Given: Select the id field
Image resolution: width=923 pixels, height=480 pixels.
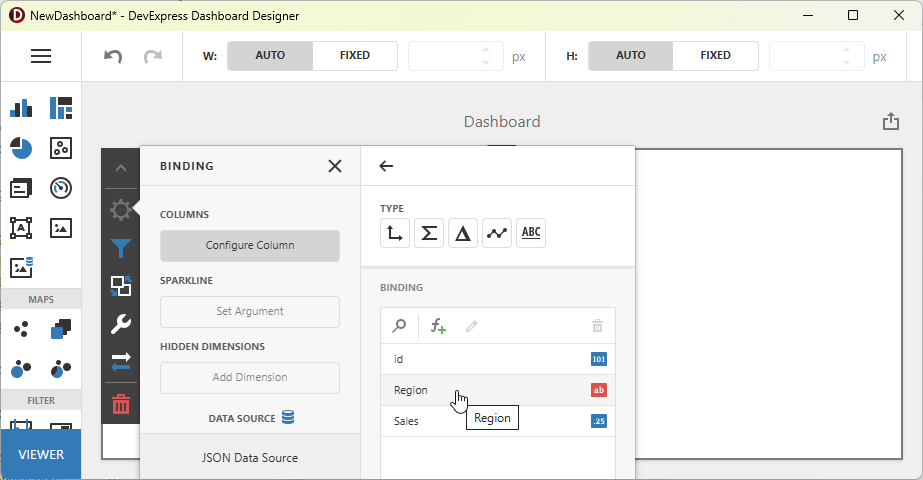Looking at the screenshot, I should tap(497, 359).
